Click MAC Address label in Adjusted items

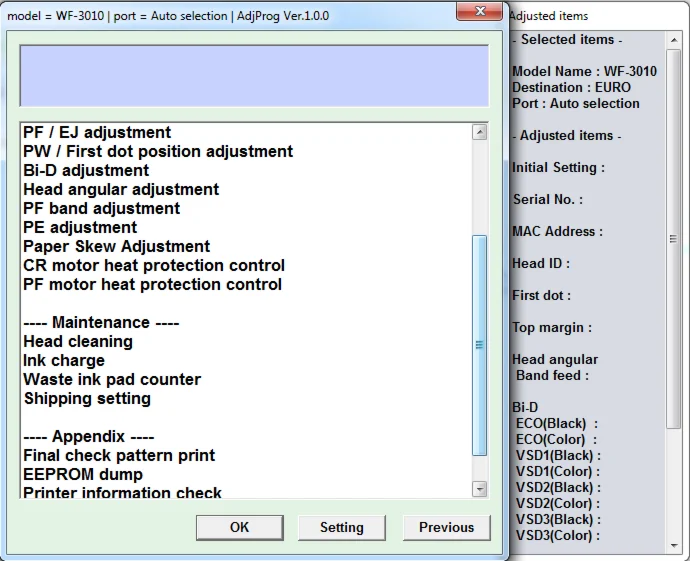coord(558,231)
